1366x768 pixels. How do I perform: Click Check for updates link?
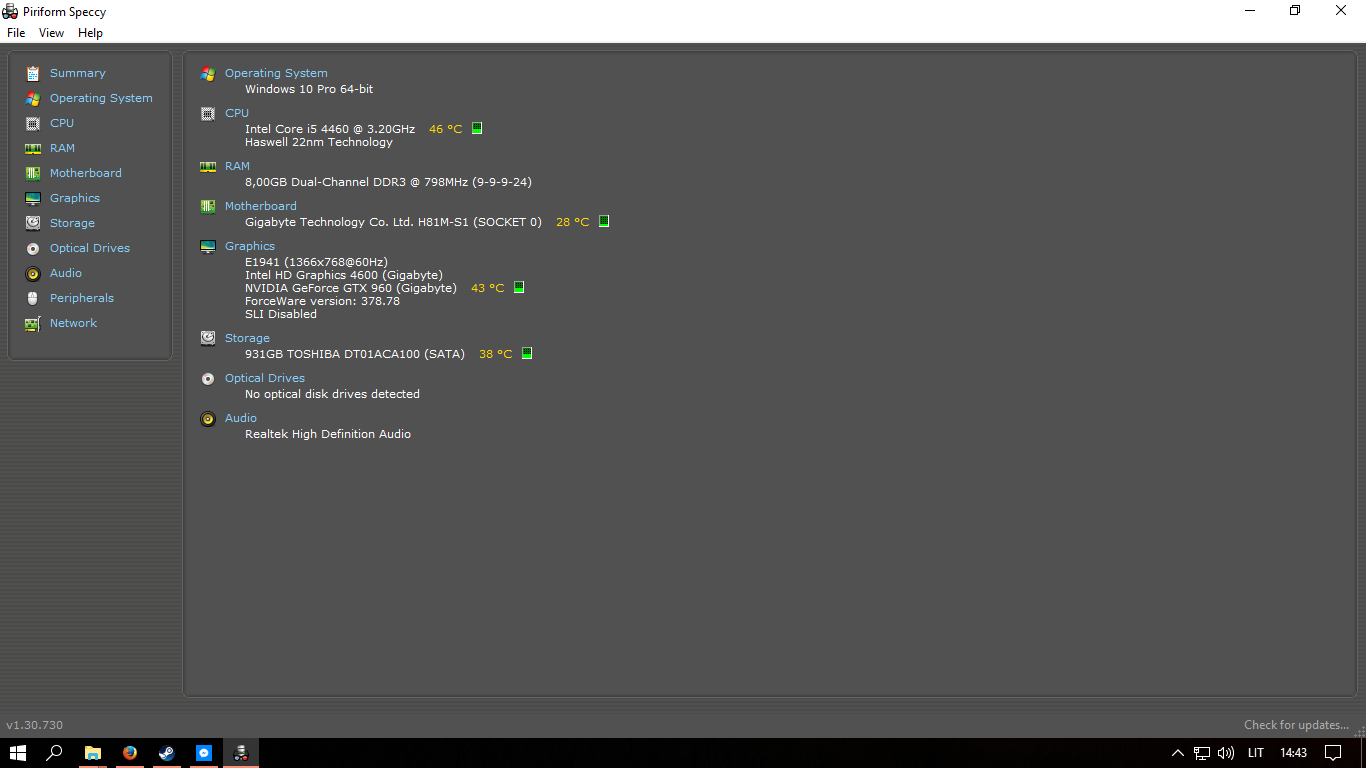tap(1296, 725)
